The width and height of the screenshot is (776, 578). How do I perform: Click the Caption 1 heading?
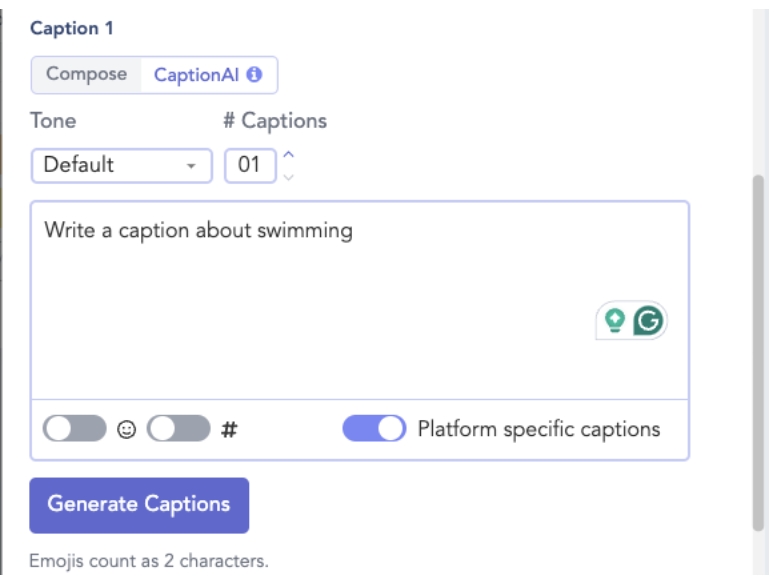click(71, 28)
